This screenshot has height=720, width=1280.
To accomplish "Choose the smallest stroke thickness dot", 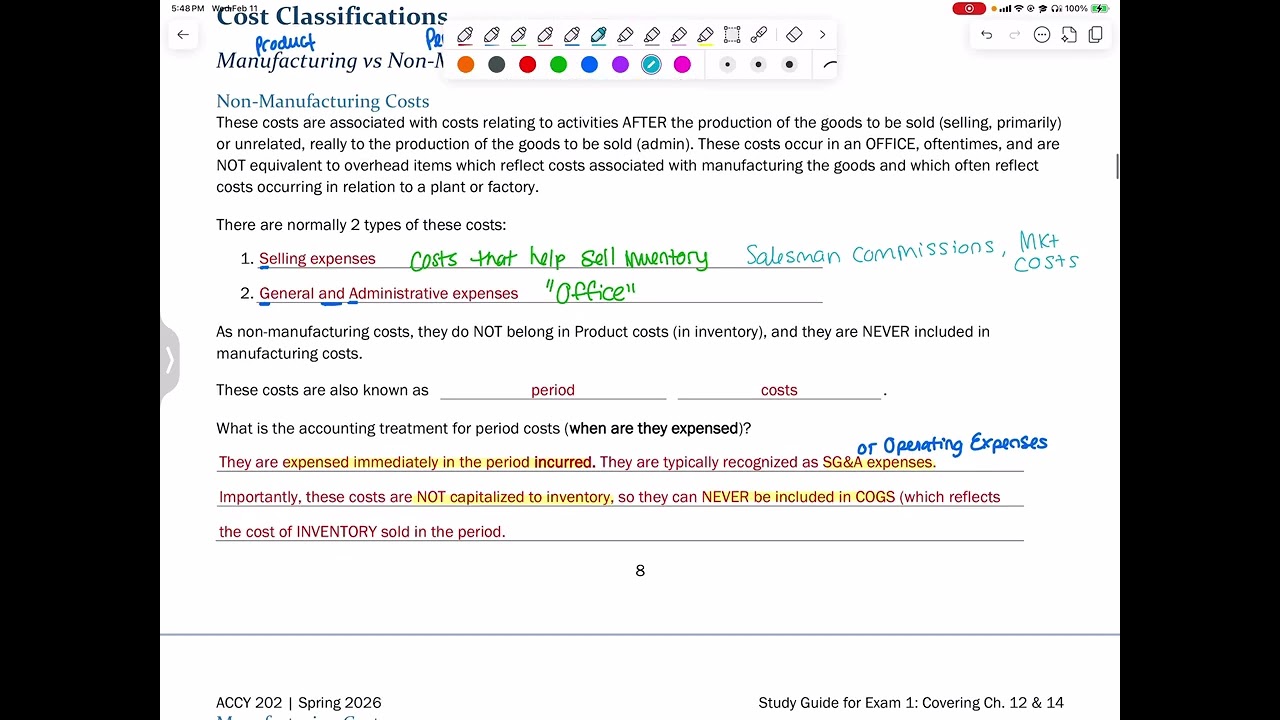I will (x=727, y=65).
